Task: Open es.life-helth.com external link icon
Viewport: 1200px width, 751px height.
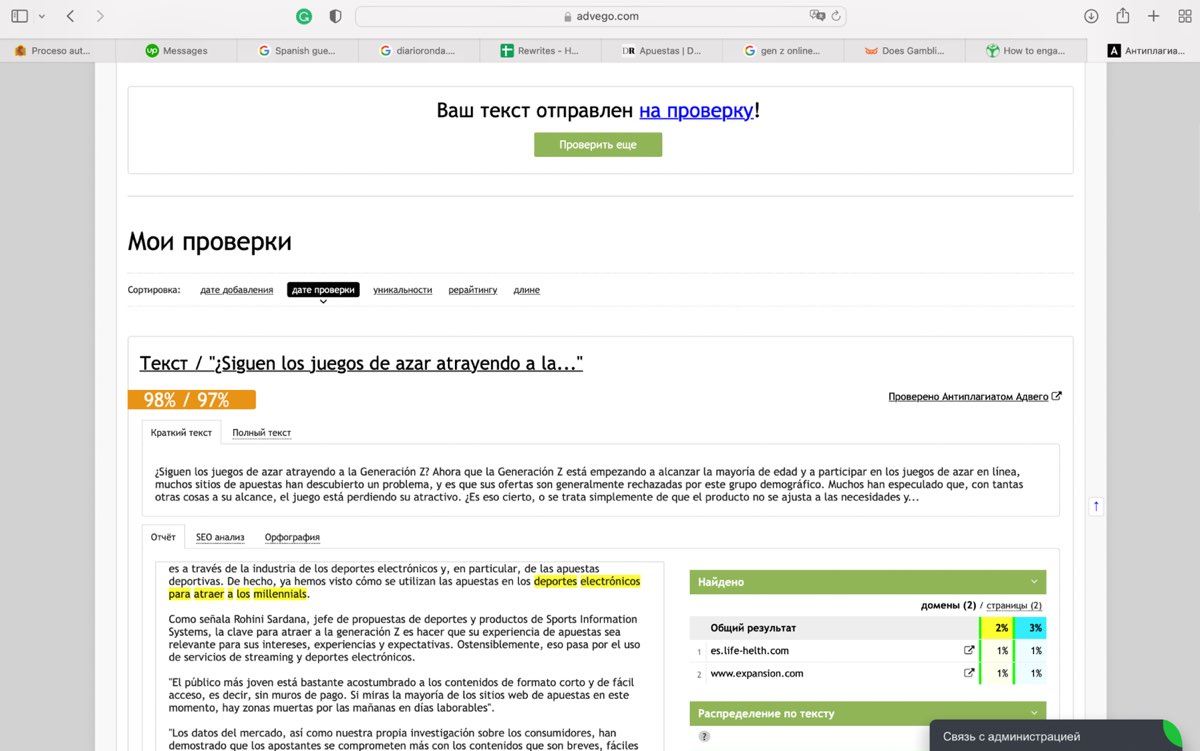Action: pos(968,651)
